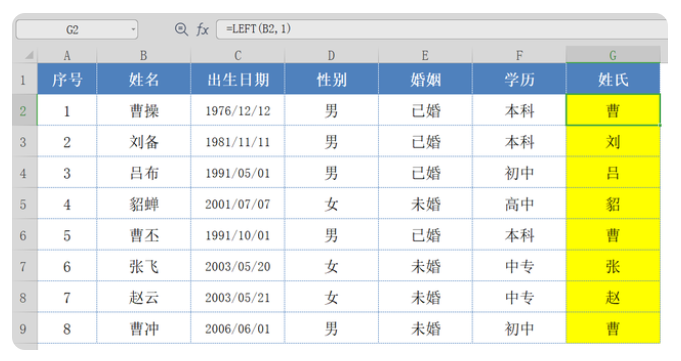Select the cell containing 曹丕
The width and height of the screenshot is (681, 361).
pyautogui.click(x=143, y=235)
